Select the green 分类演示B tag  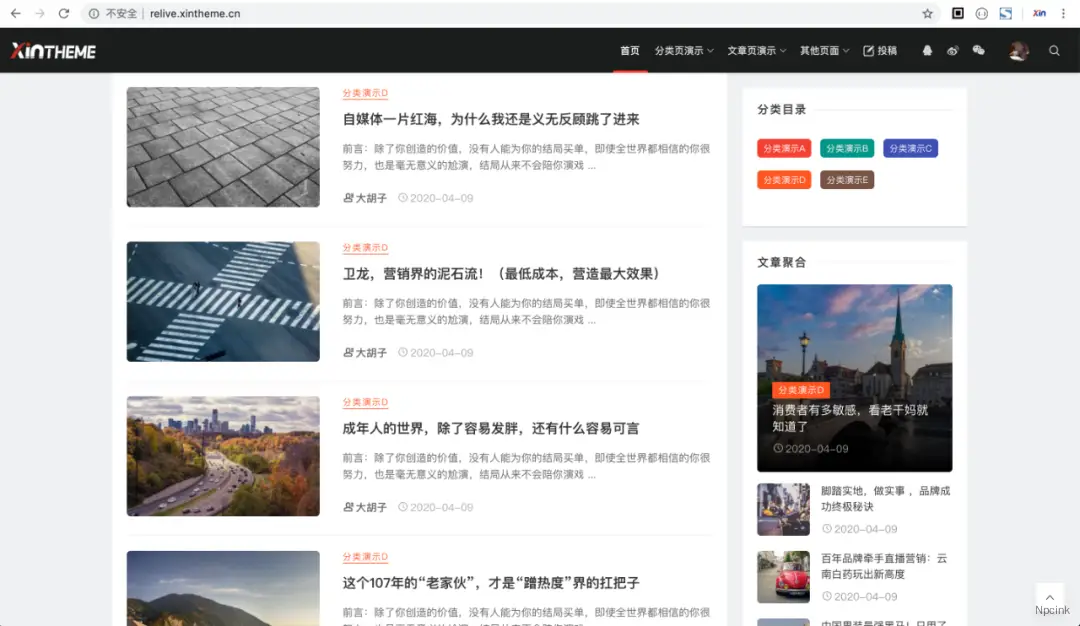[x=847, y=148]
